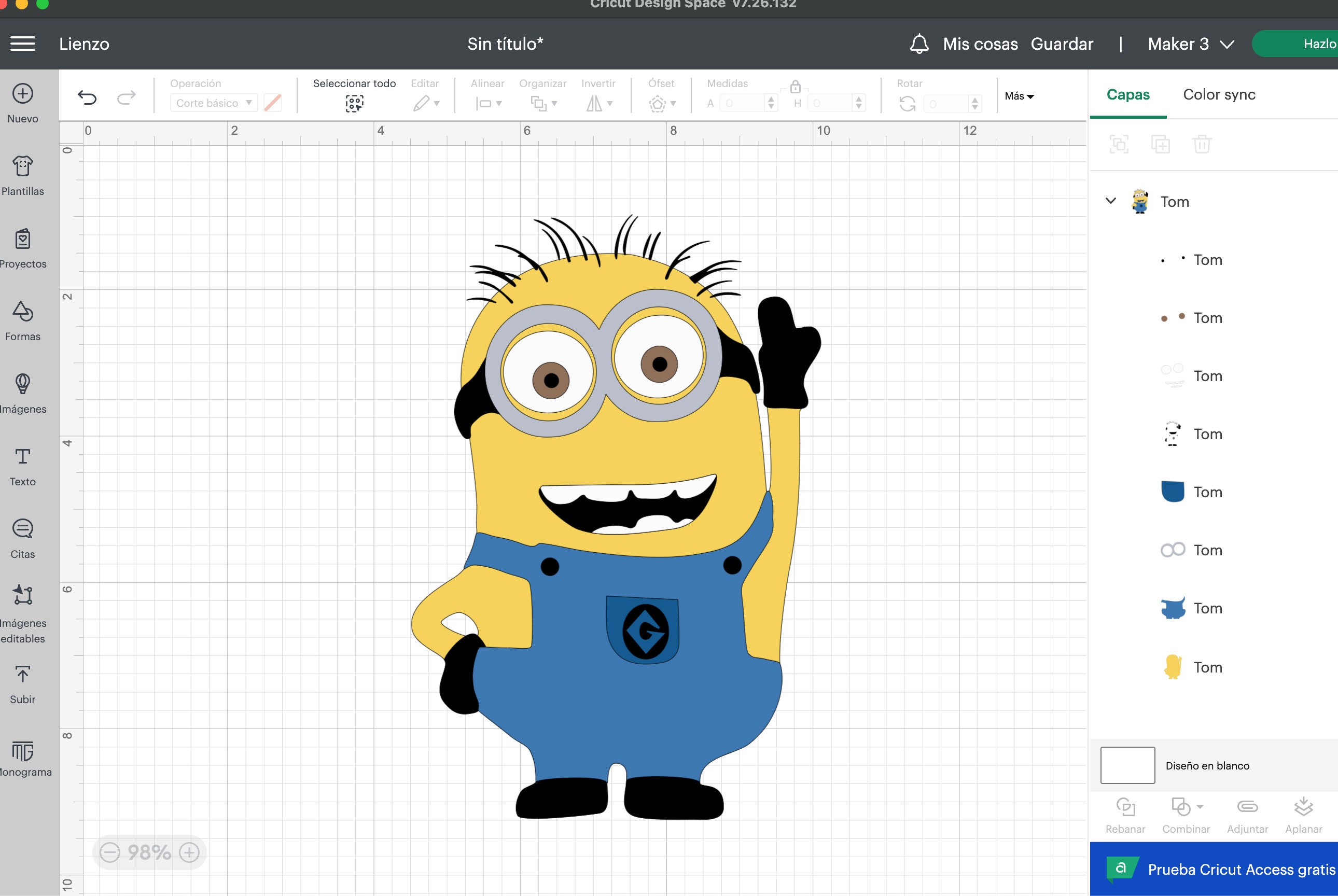Open the Más dropdown in the toolbar
The width and height of the screenshot is (1338, 896).
1019,96
